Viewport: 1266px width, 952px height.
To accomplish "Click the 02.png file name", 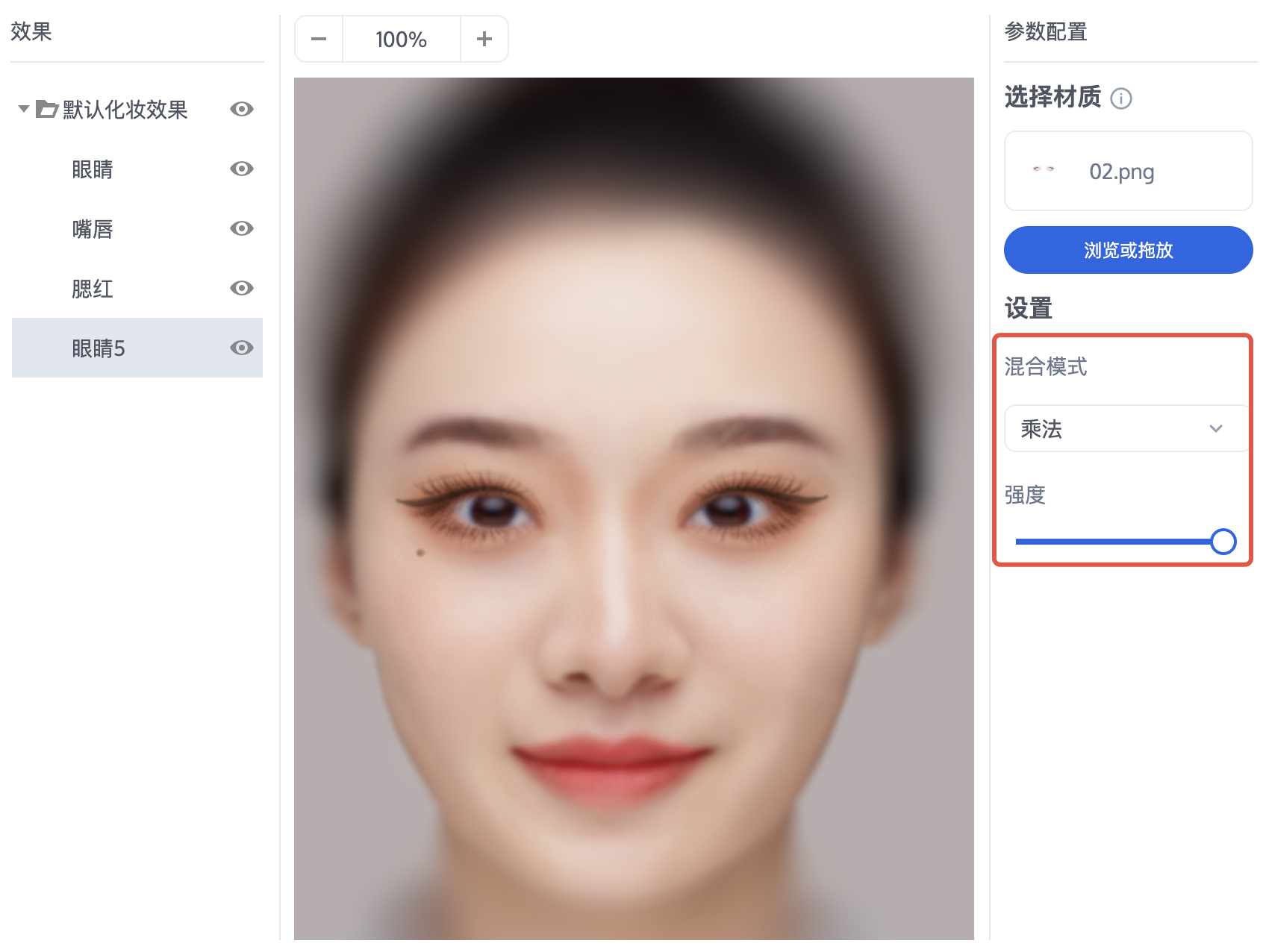I will (x=1122, y=172).
